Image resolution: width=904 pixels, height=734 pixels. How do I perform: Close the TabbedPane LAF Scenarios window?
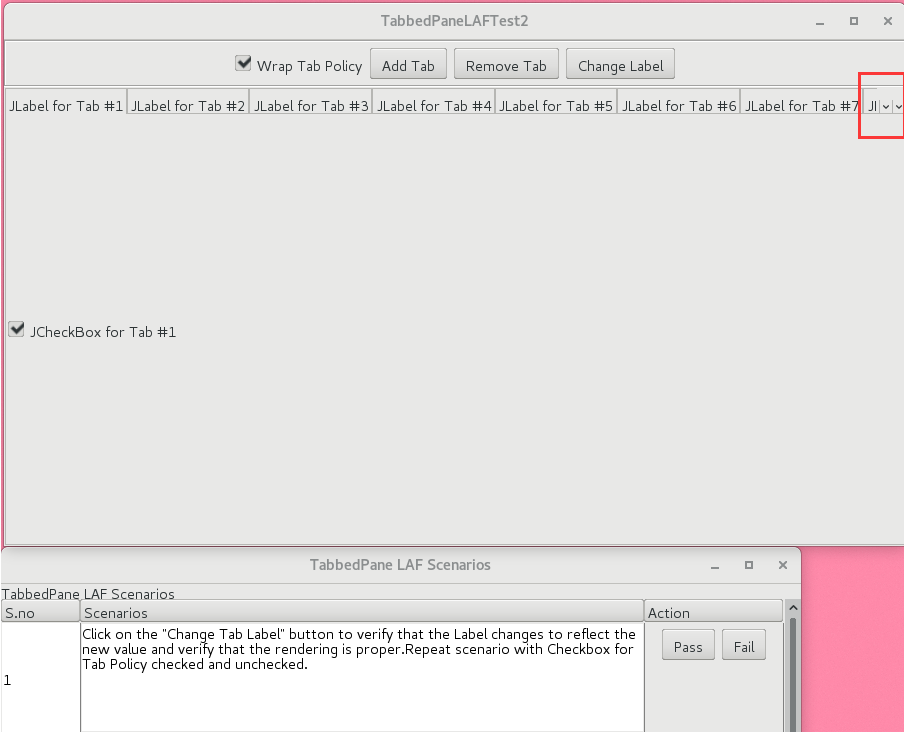click(782, 565)
